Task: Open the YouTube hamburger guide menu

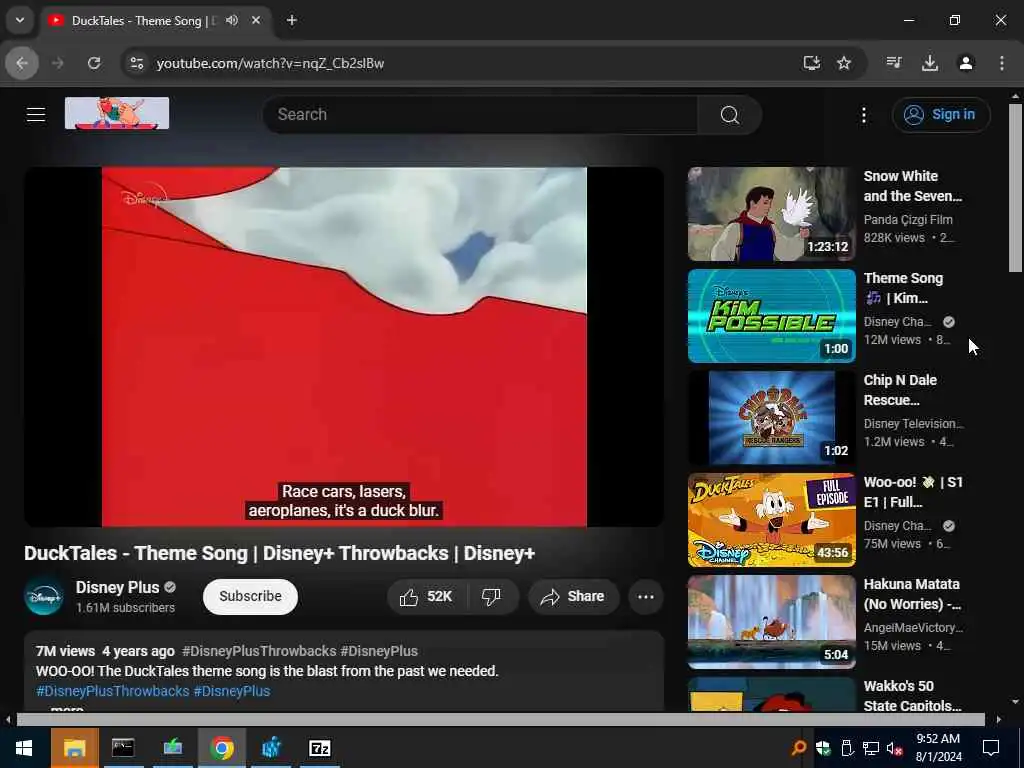Action: click(36, 114)
